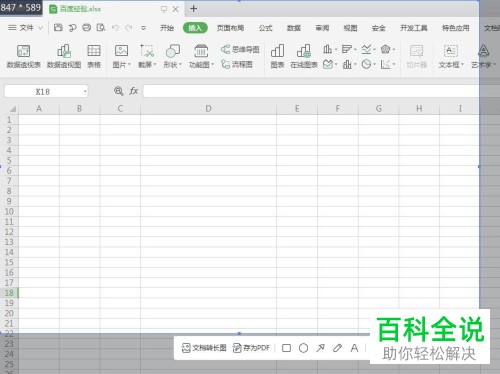Select row 18 header
500x374 pixels.
click(9, 293)
